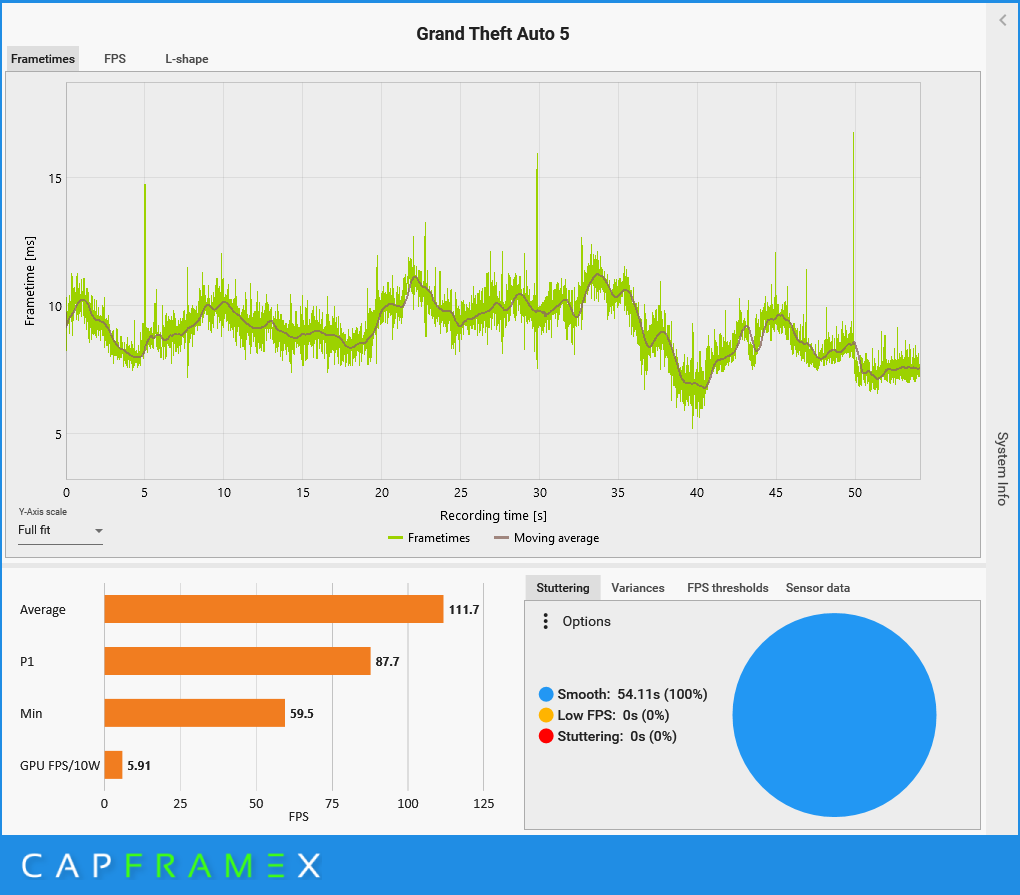Click the blue Smooth legend dot
Viewport: 1020px width, 895px height.
[546, 694]
